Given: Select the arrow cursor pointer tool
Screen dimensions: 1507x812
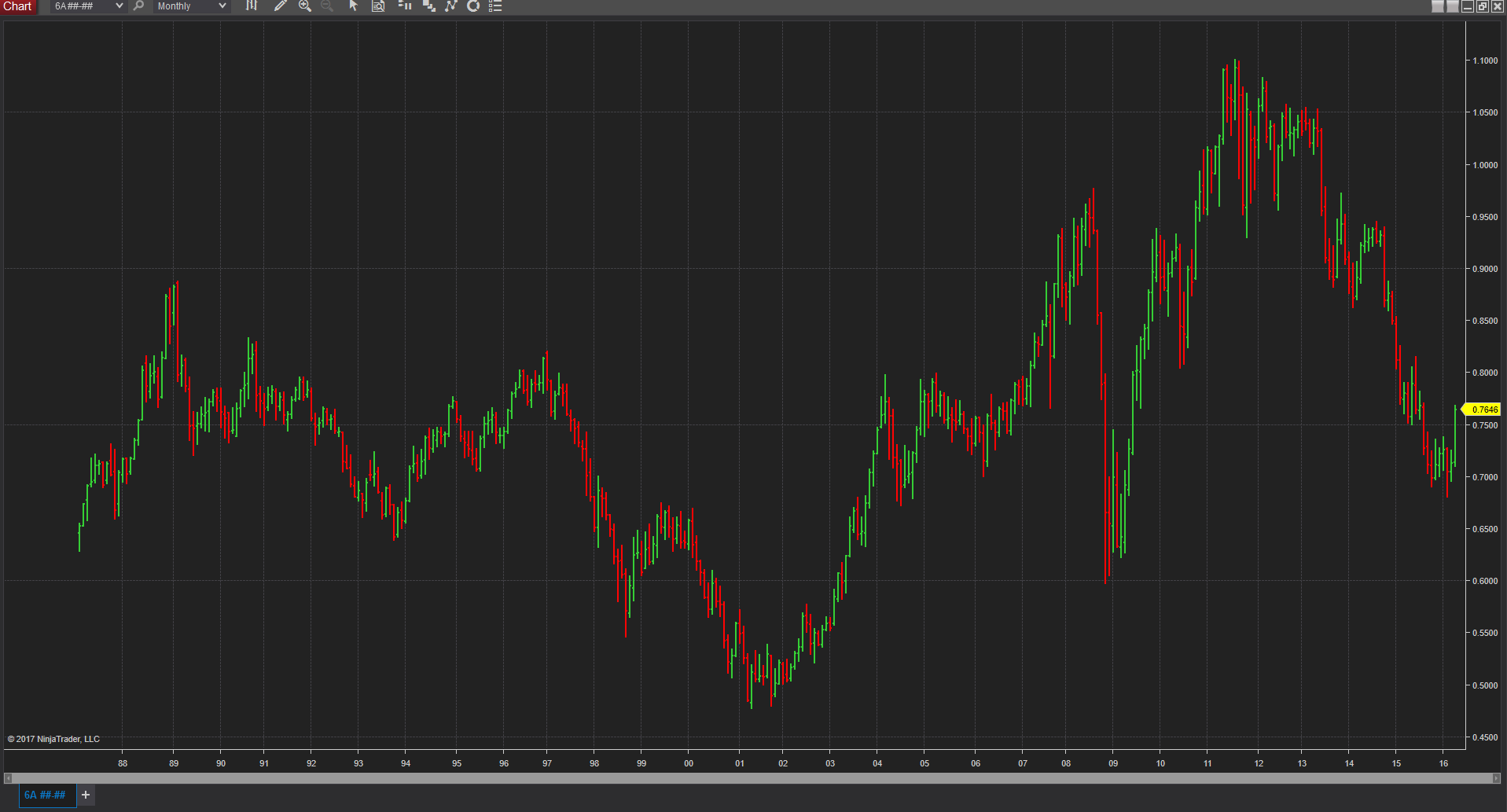Looking at the screenshot, I should click(x=354, y=6).
